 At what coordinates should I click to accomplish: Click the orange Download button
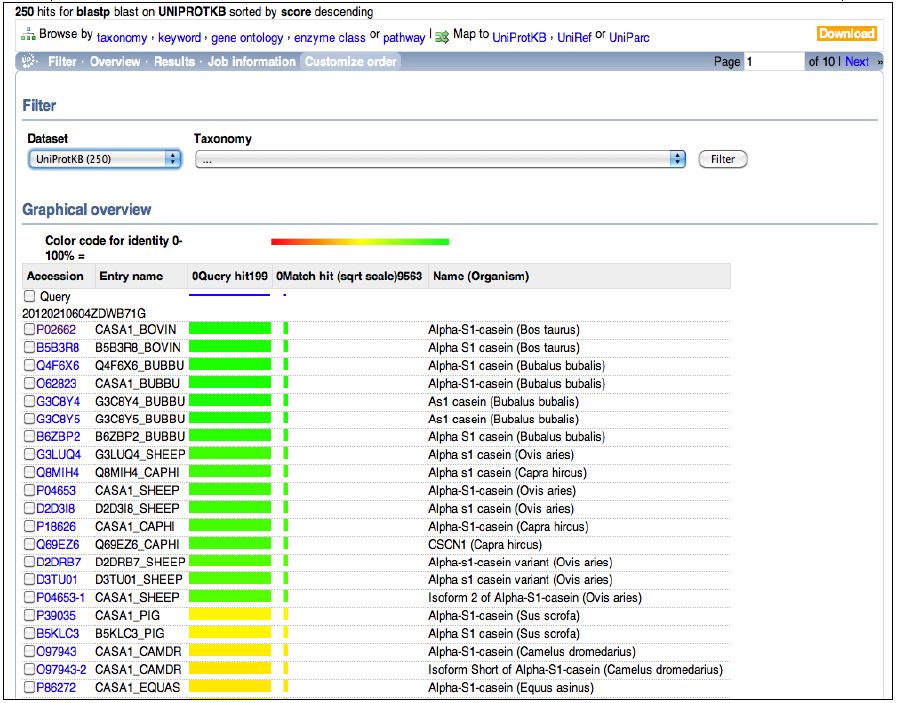pos(846,34)
